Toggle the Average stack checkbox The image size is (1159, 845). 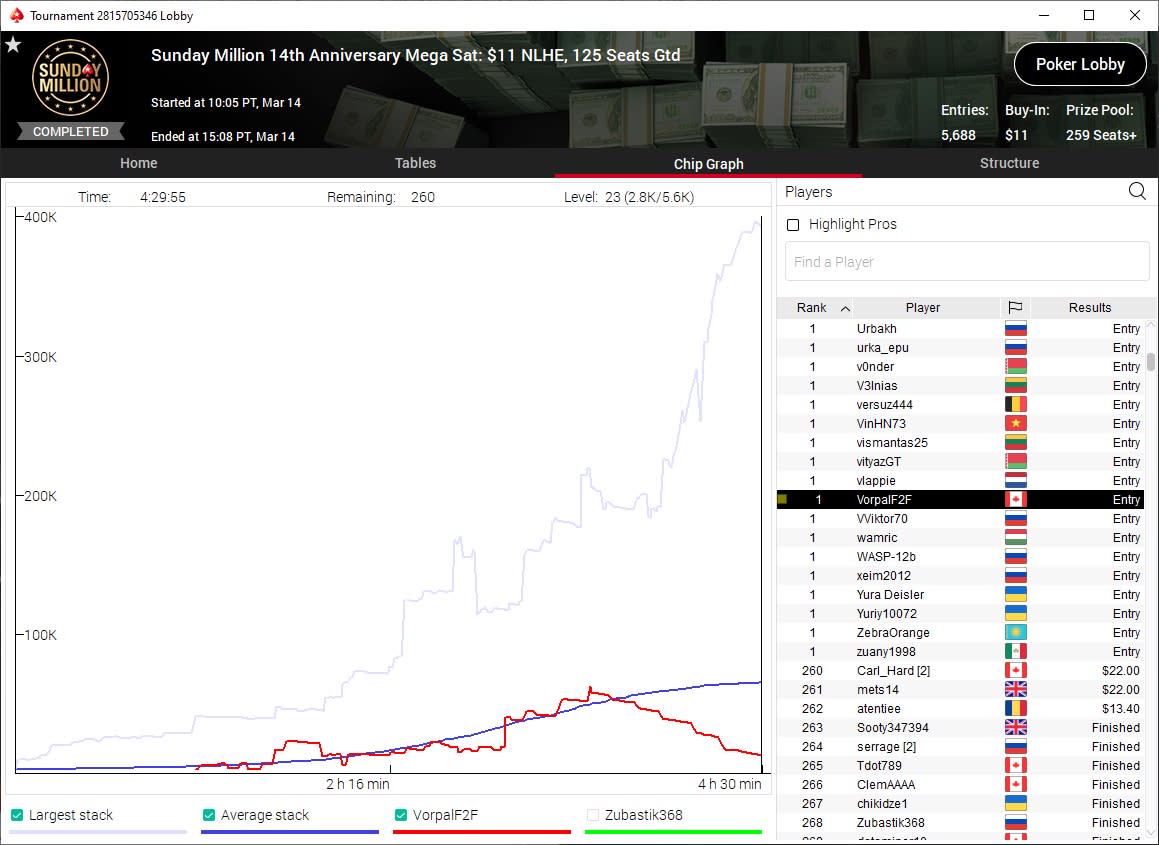click(209, 815)
